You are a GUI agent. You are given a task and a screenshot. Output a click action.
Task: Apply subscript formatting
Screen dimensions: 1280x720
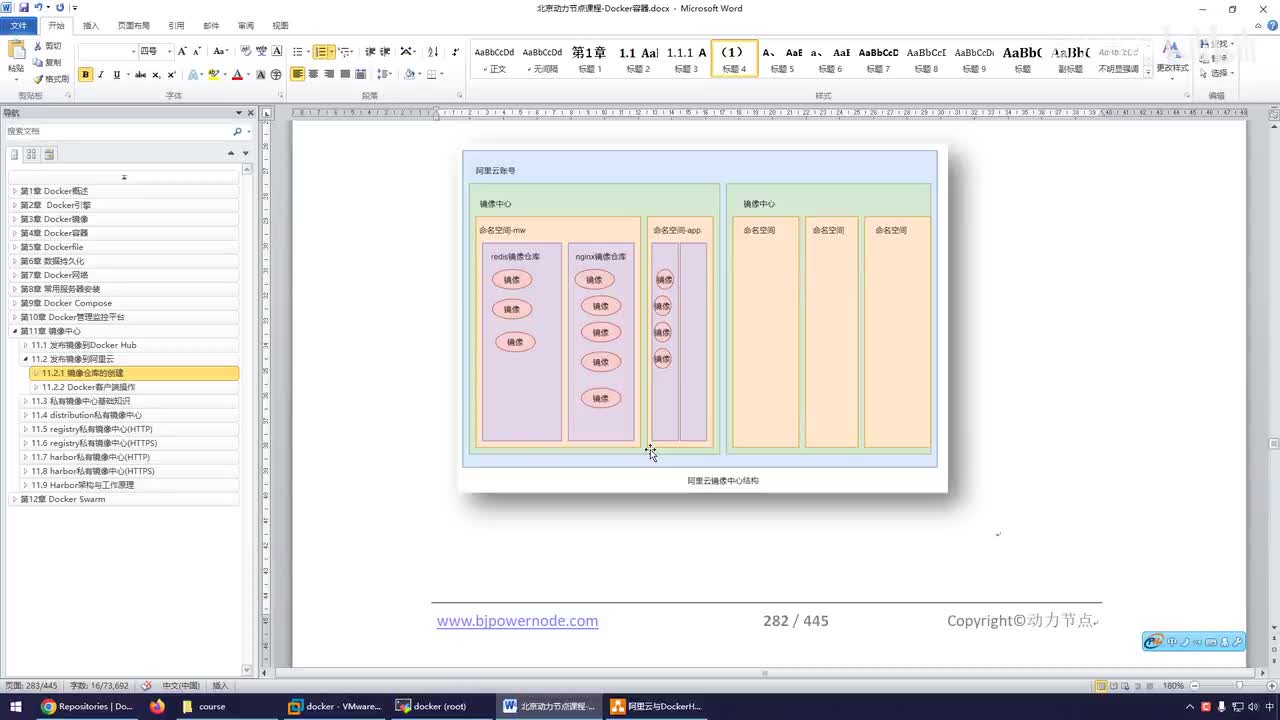(x=156, y=74)
